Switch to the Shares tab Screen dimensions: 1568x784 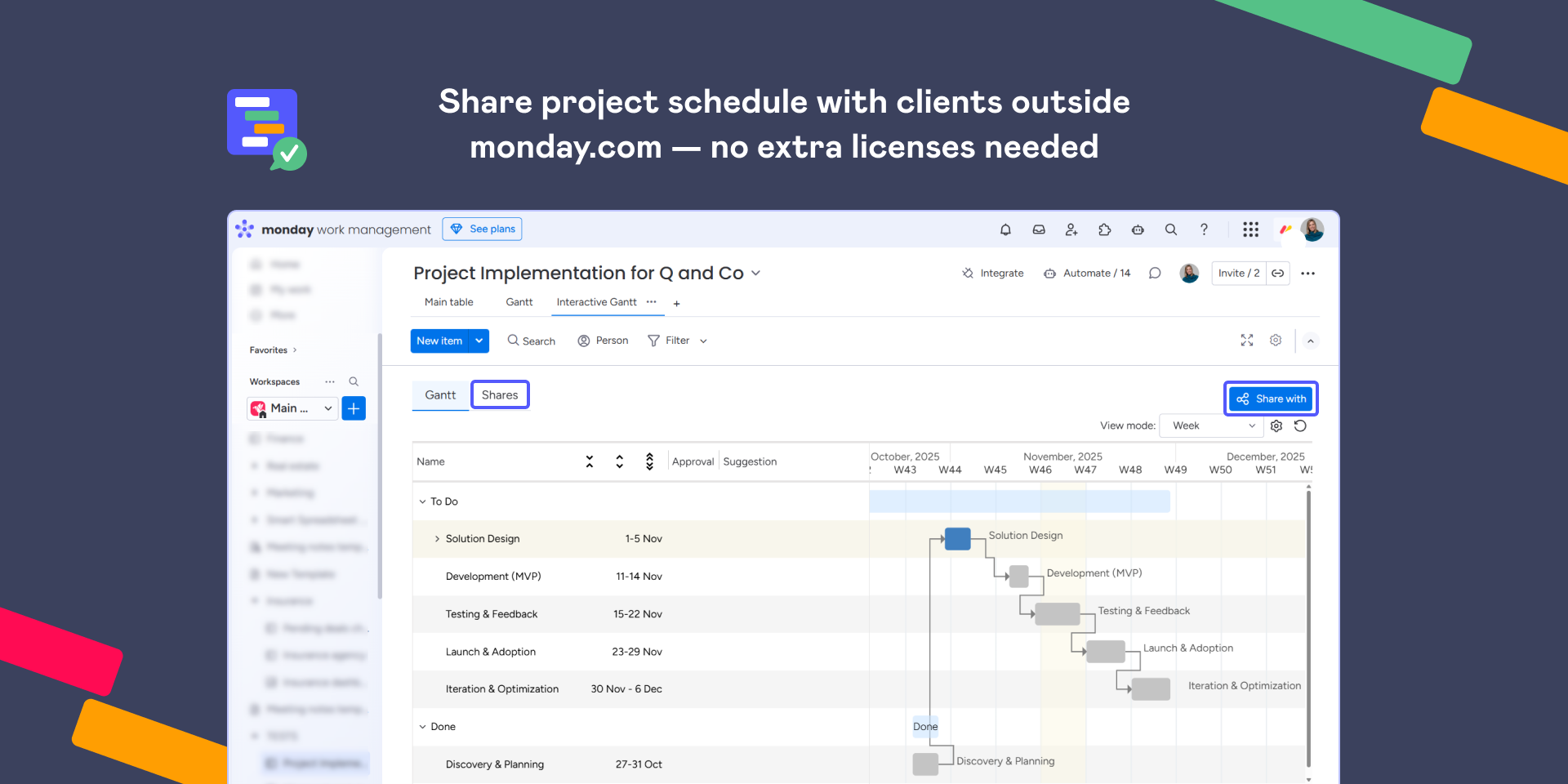coord(500,395)
